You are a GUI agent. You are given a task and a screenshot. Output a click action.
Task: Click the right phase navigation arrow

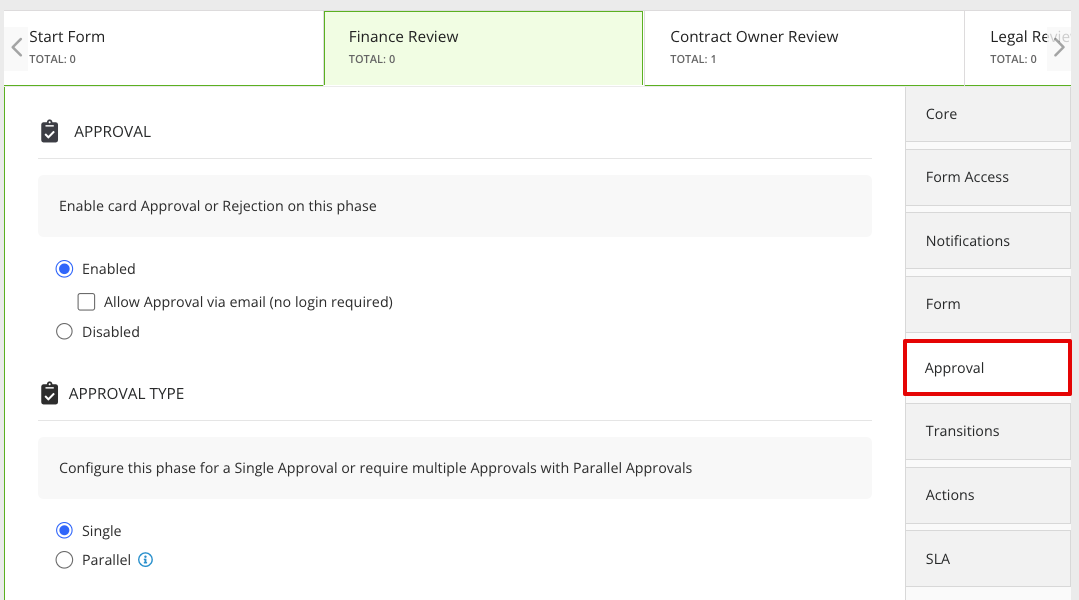tap(1060, 47)
